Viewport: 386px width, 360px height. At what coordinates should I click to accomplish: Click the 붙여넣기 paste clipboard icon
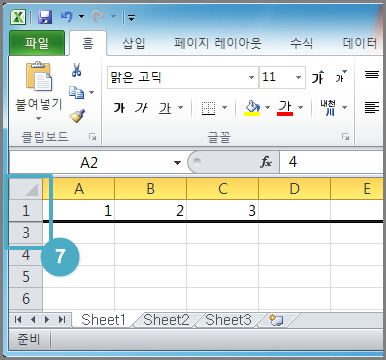pos(39,76)
